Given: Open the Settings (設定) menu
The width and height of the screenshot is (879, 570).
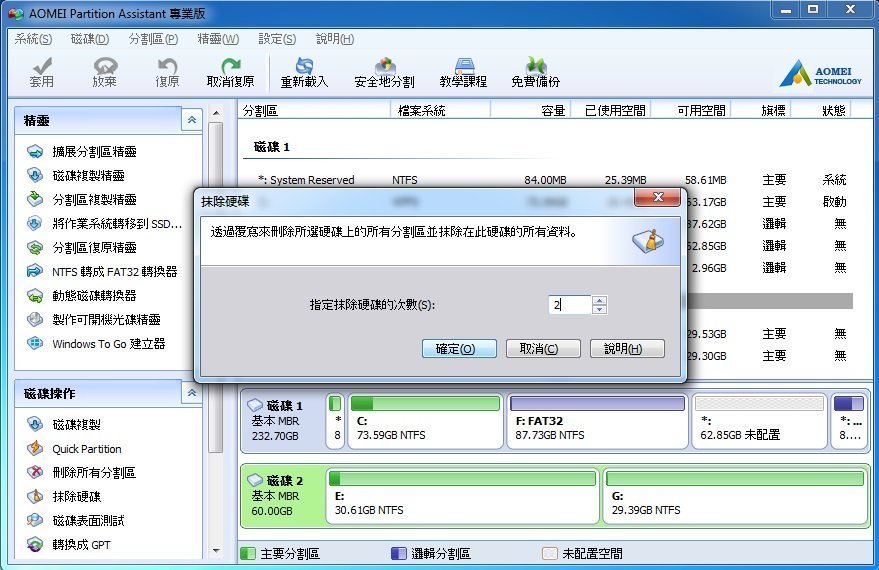Looking at the screenshot, I should [x=277, y=39].
